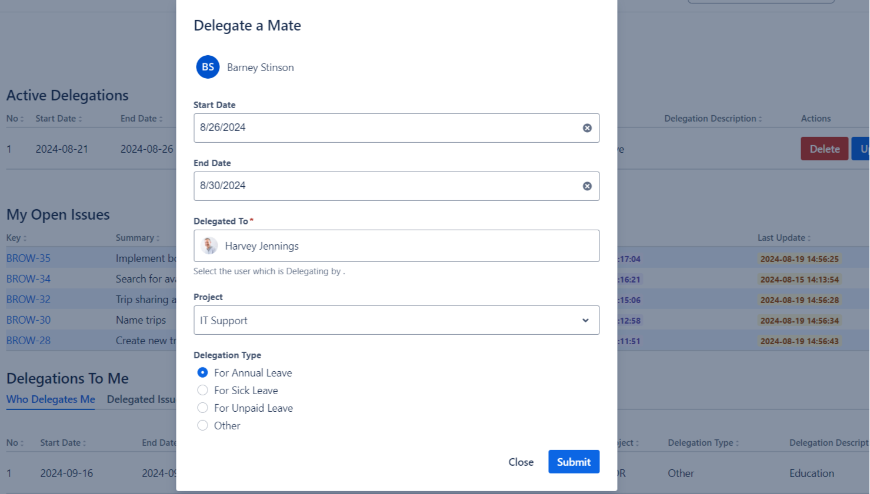Image resolution: width=870 pixels, height=494 pixels.
Task: Open issue BROW-35 link
Action: tap(28, 259)
